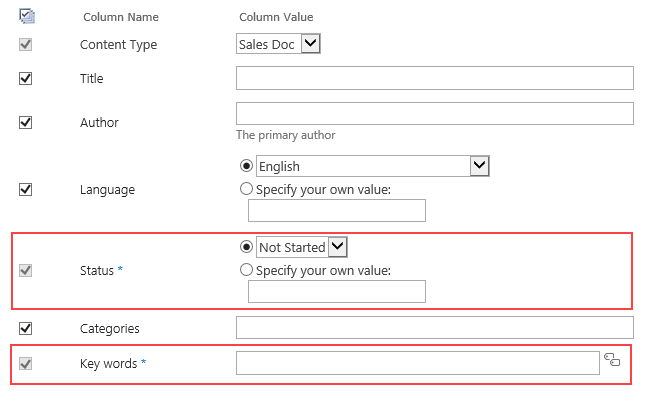Viewport: 657px width, 402px height.
Task: Focus the Status custom value field
Action: point(337,291)
